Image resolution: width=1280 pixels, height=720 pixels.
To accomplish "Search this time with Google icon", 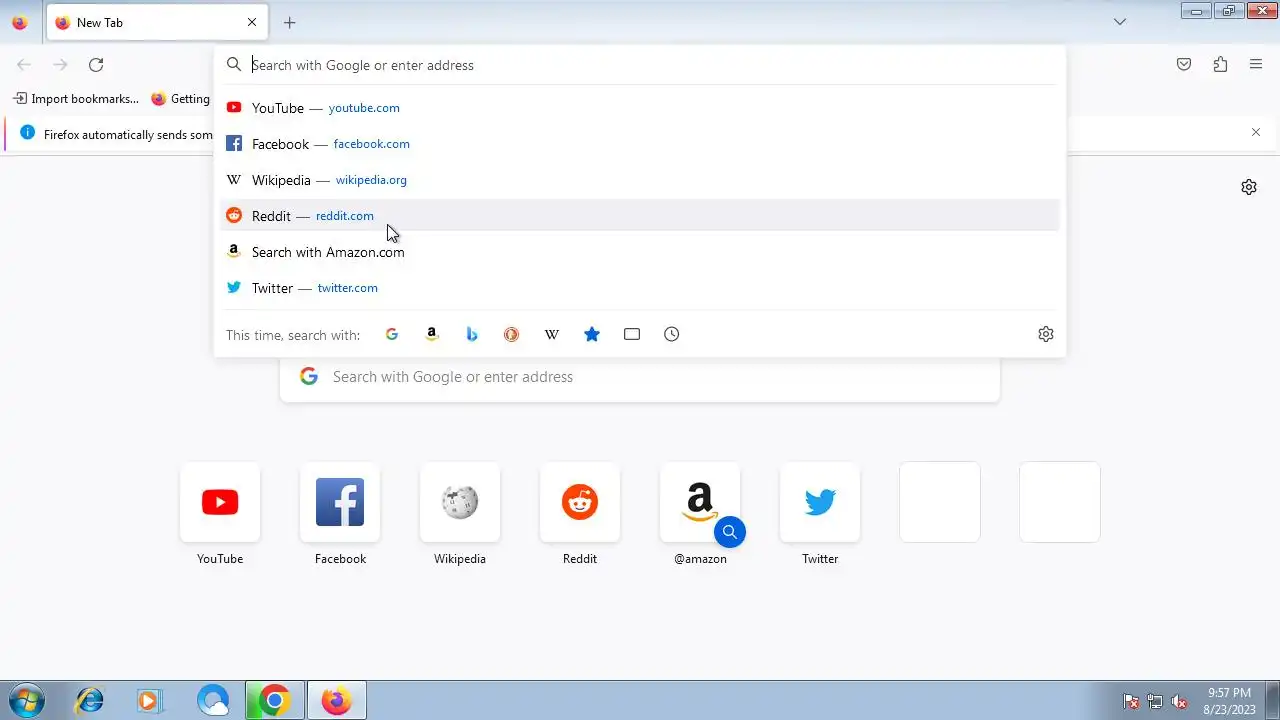I will point(392,334).
